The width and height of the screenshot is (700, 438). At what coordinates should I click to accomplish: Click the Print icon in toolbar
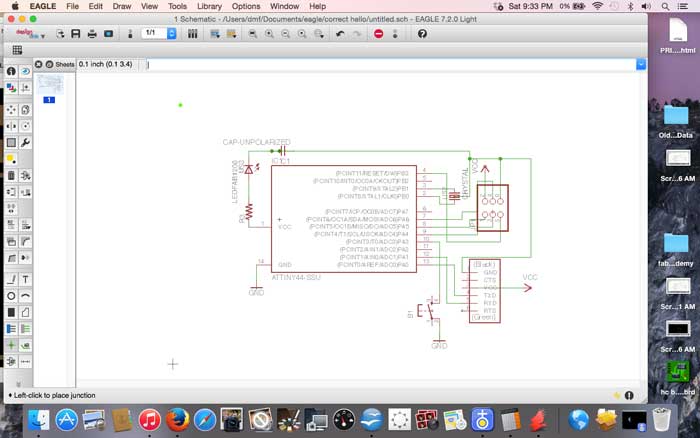click(x=92, y=34)
